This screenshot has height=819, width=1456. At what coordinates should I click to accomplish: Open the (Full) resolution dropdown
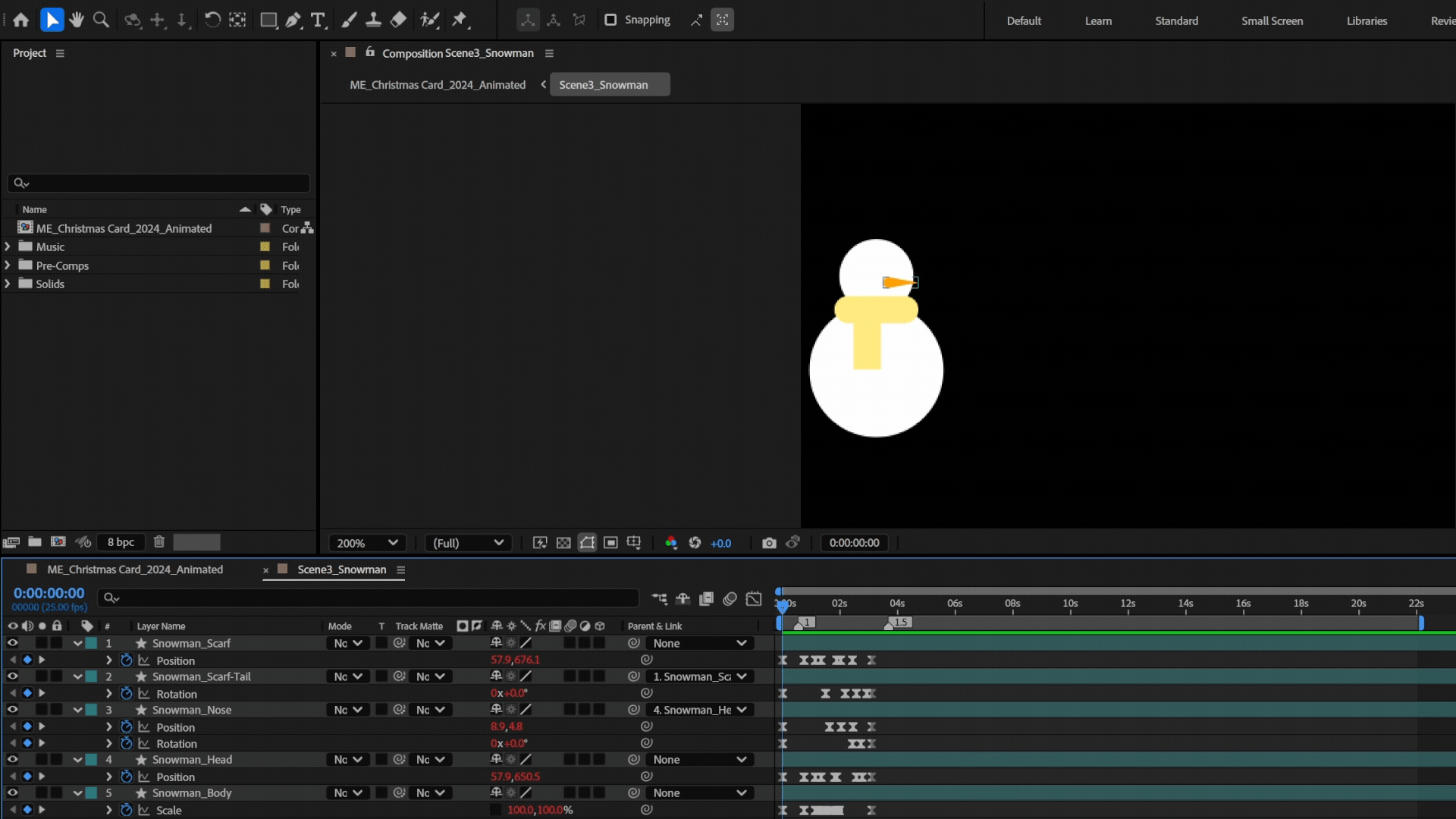click(468, 543)
